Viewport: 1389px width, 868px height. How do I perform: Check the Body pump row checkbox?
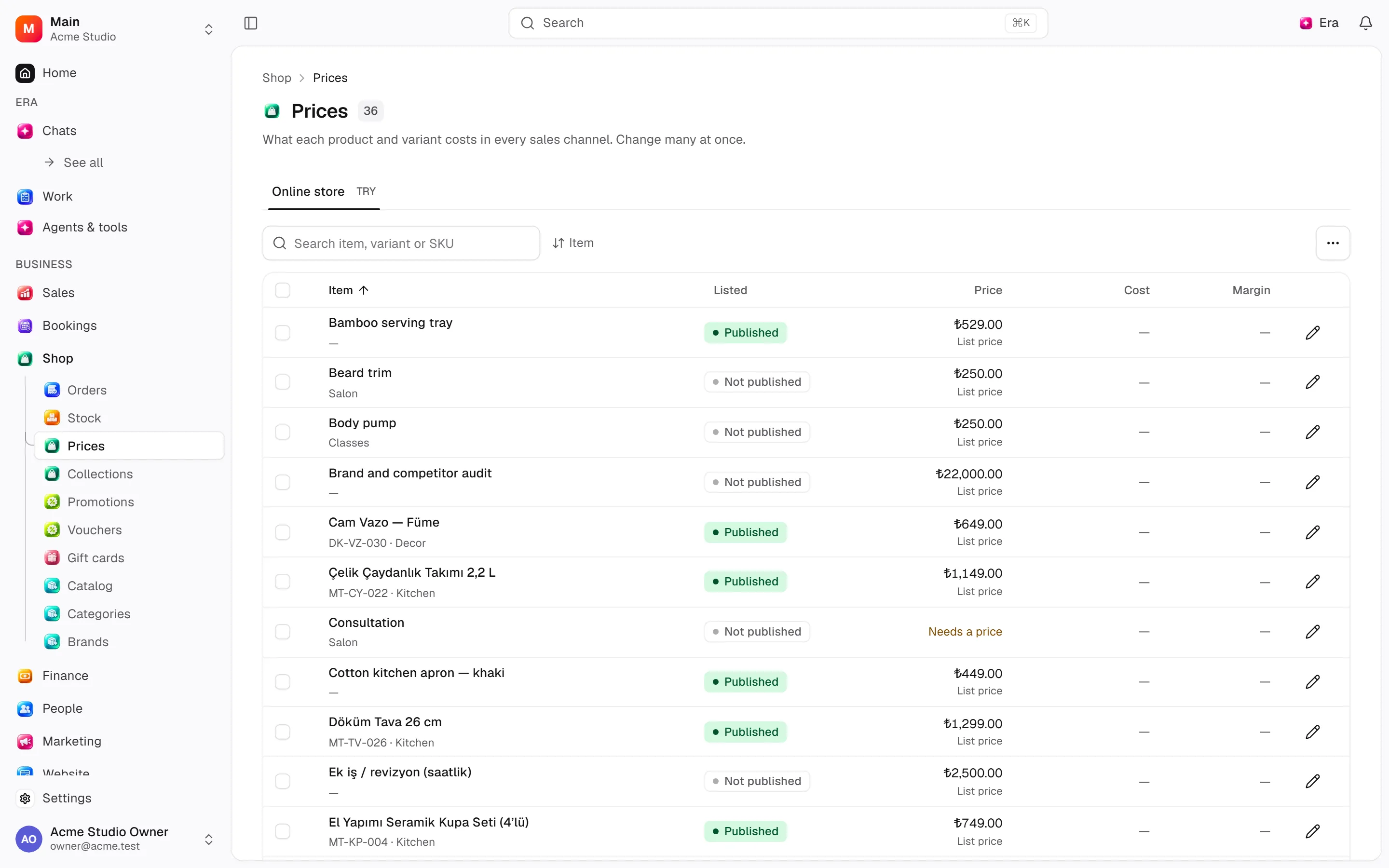click(x=283, y=432)
